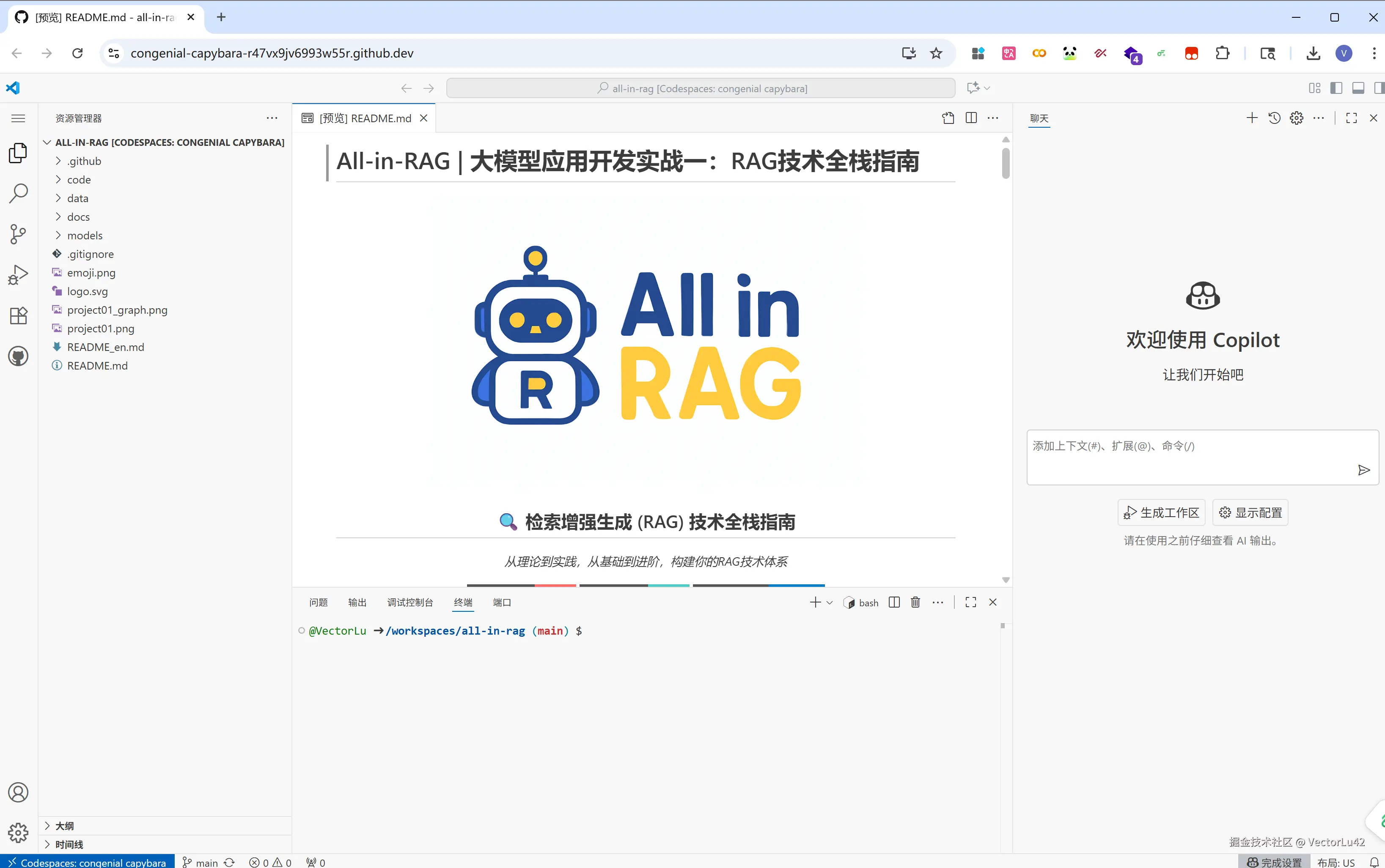The height and width of the screenshot is (868, 1385).
Task: Switch to the 输出 tab
Action: (357, 602)
